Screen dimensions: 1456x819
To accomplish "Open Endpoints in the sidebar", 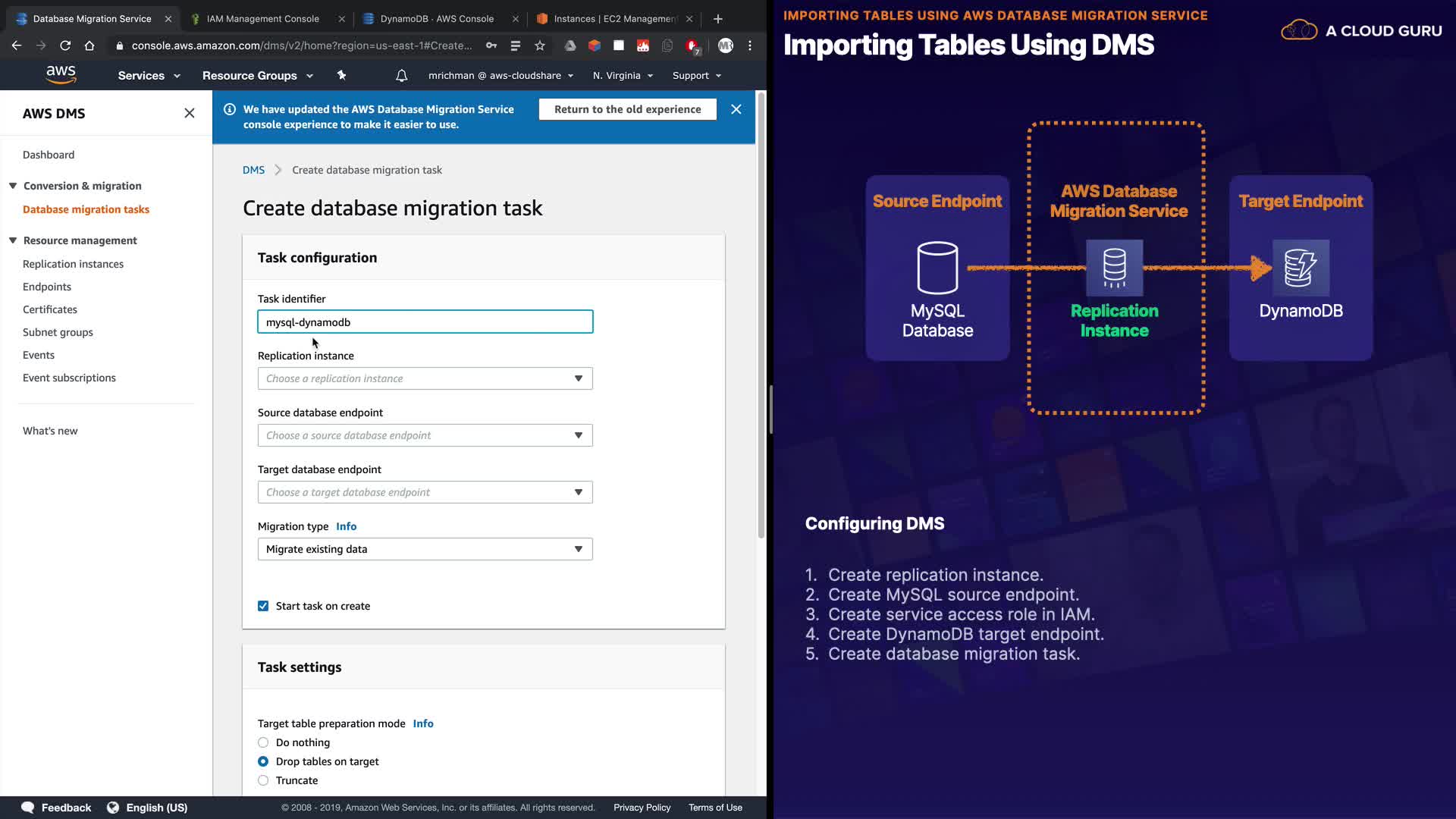I will [x=47, y=287].
